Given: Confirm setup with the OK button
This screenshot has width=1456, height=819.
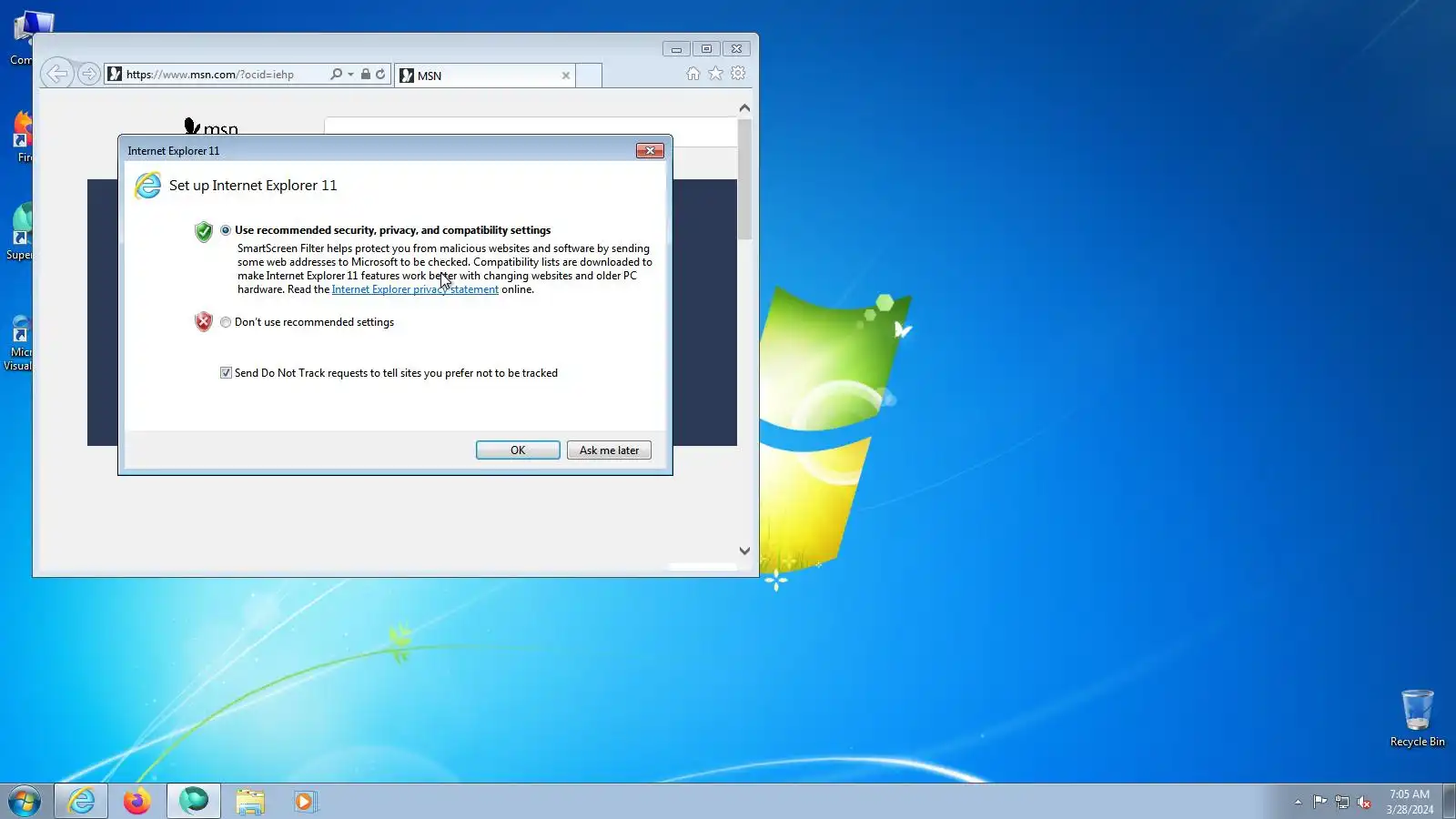Looking at the screenshot, I should (x=518, y=450).
